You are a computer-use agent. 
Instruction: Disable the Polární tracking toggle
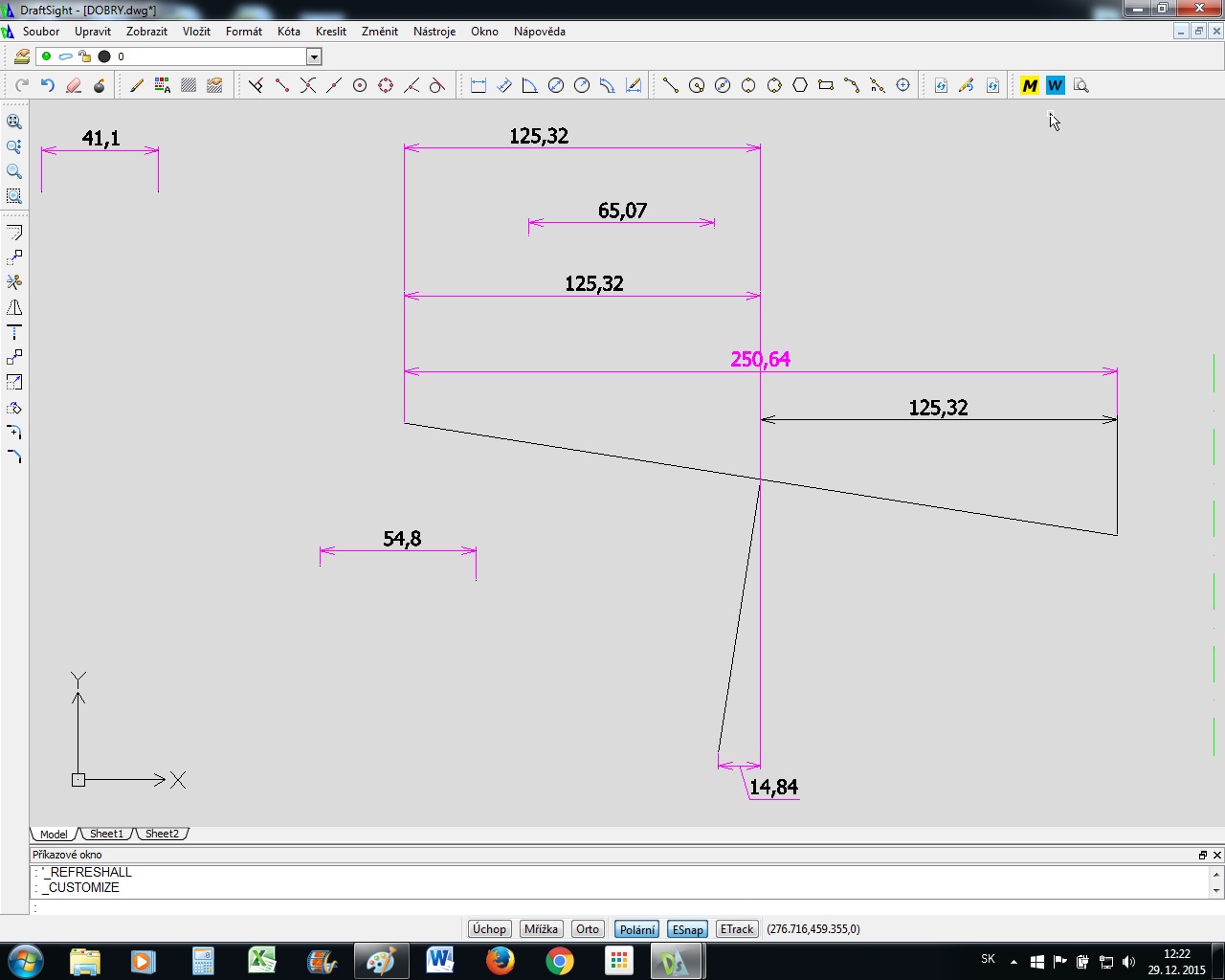point(636,929)
